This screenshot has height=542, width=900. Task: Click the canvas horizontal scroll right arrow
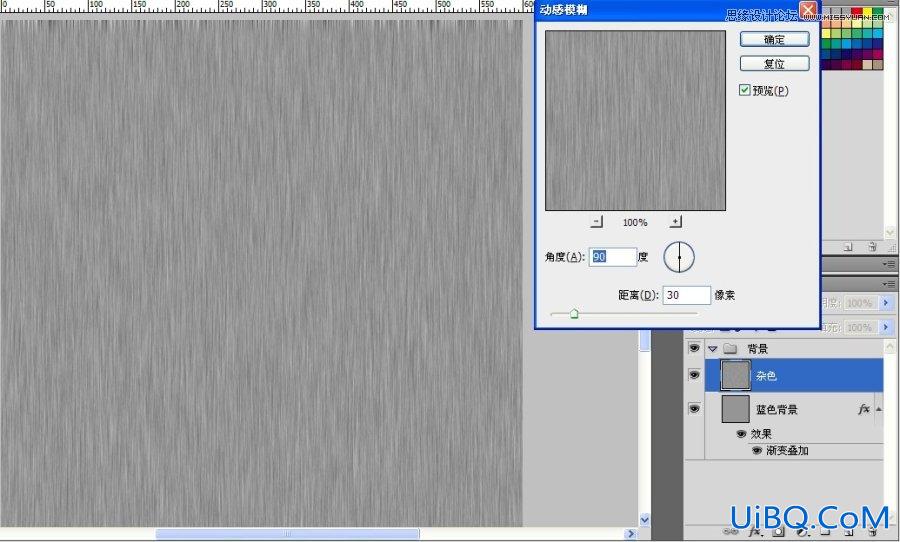coord(631,534)
